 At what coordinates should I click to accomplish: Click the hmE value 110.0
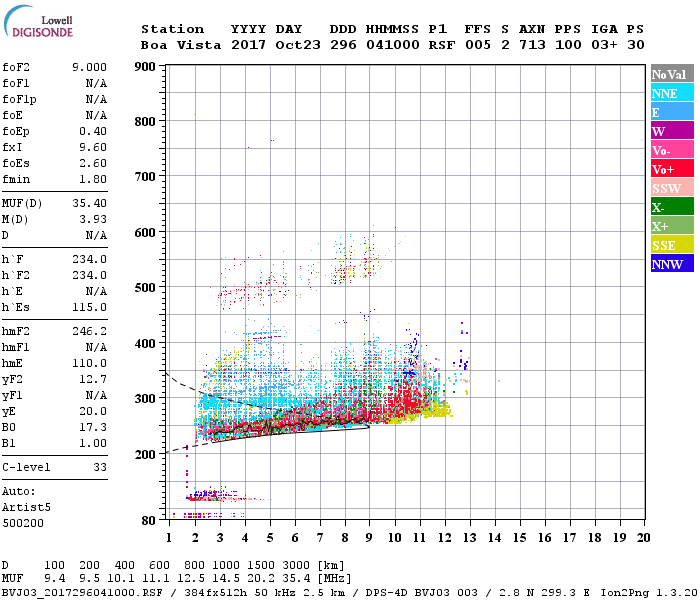(x=89, y=363)
